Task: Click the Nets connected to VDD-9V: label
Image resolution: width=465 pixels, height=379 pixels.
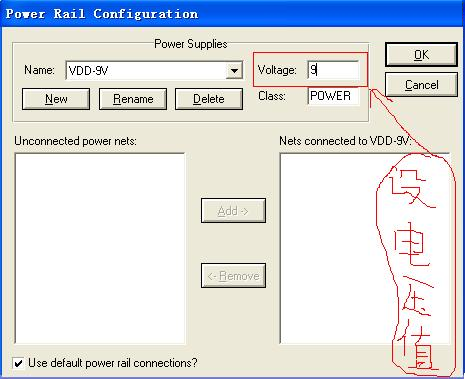Action: [x=345, y=141]
